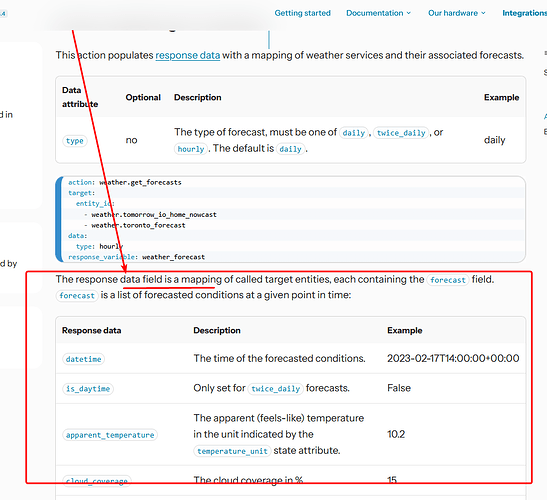Click the Example header in attribute table
Viewport: 547px width, 500px height.
[x=501, y=97]
